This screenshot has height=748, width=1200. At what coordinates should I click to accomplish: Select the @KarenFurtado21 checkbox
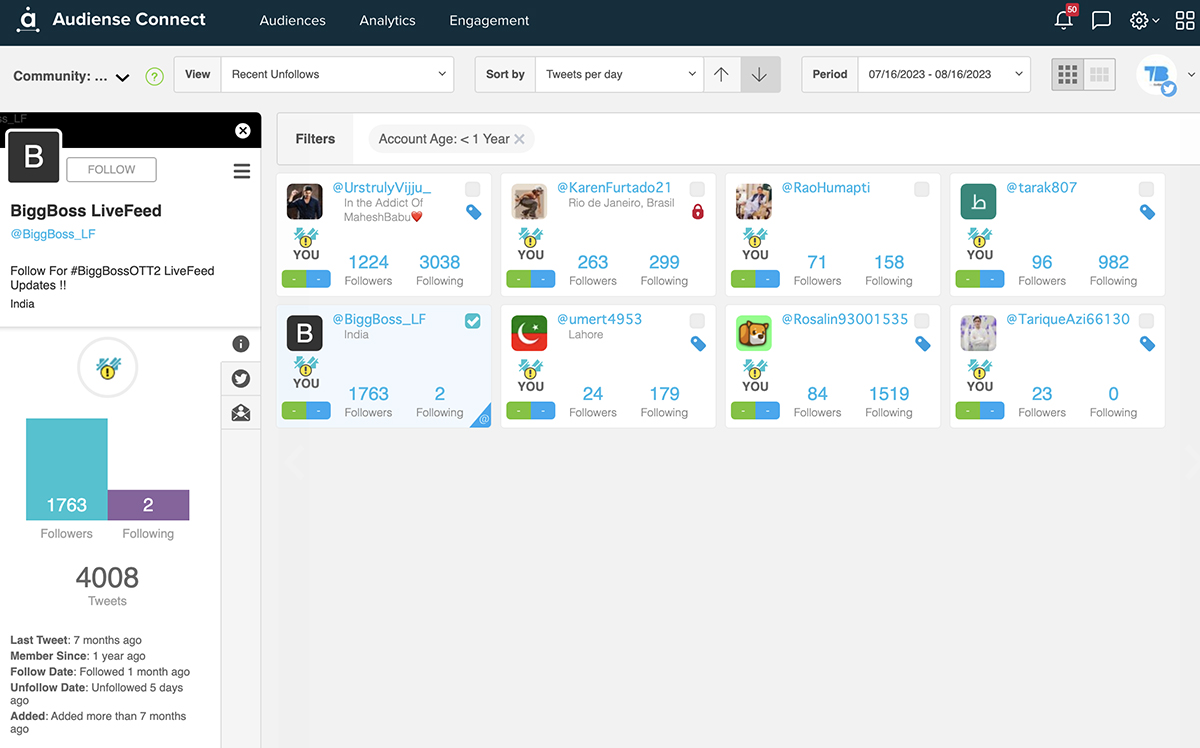(x=697, y=189)
